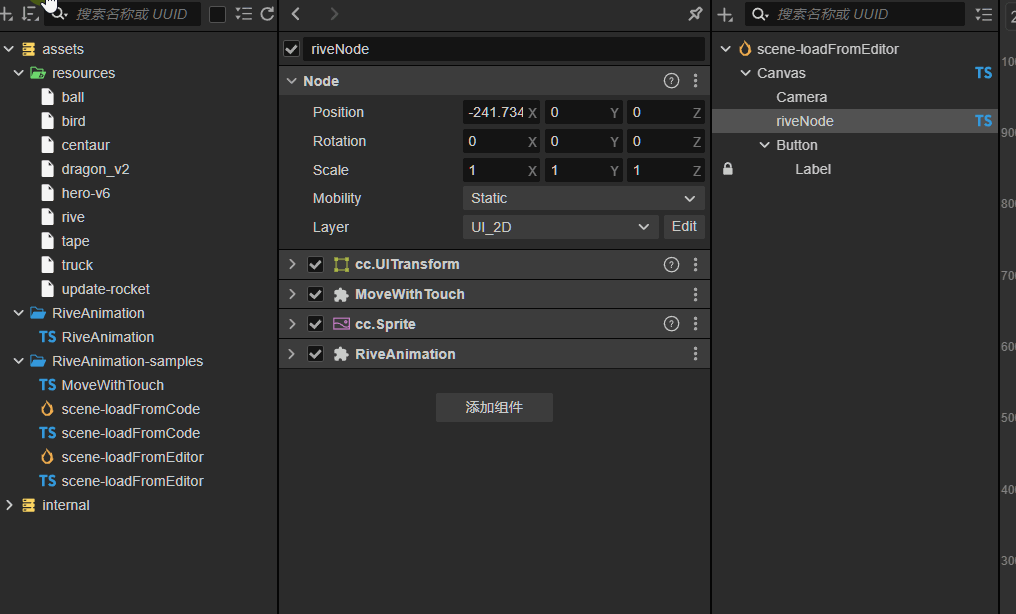Disable the MoveWithTouch component

[316, 294]
